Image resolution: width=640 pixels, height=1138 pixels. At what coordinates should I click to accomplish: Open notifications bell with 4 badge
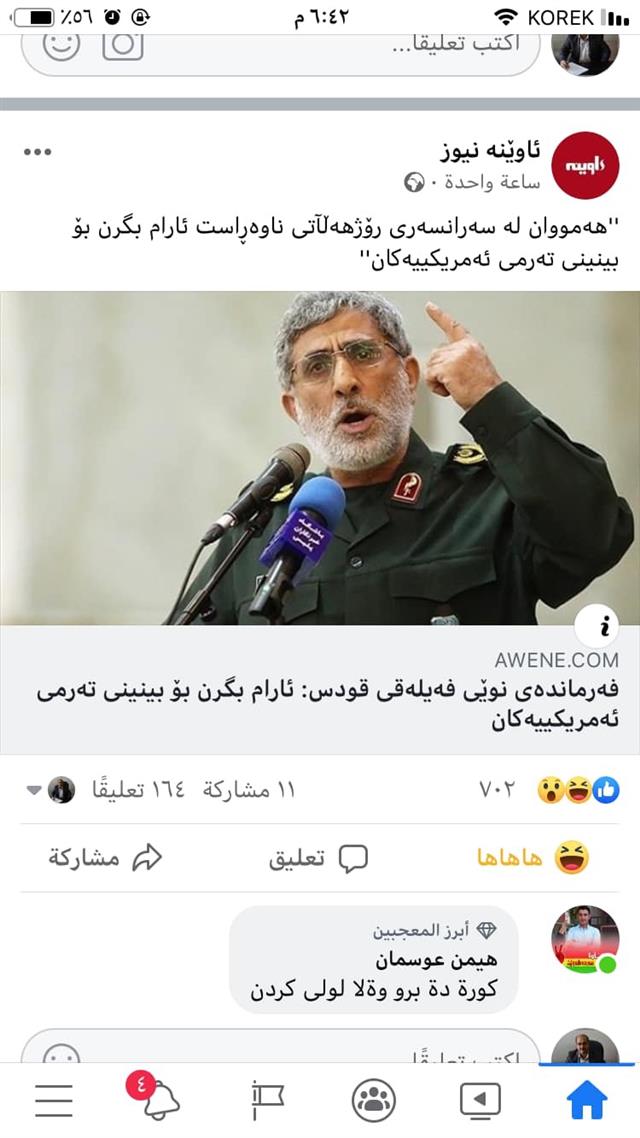coord(154,1099)
